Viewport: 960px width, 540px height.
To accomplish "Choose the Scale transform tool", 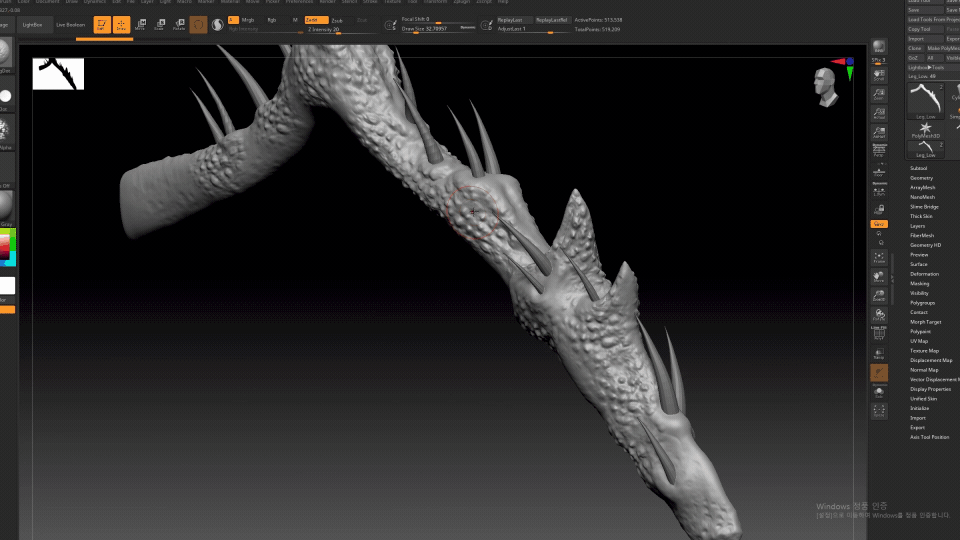I will [159, 25].
